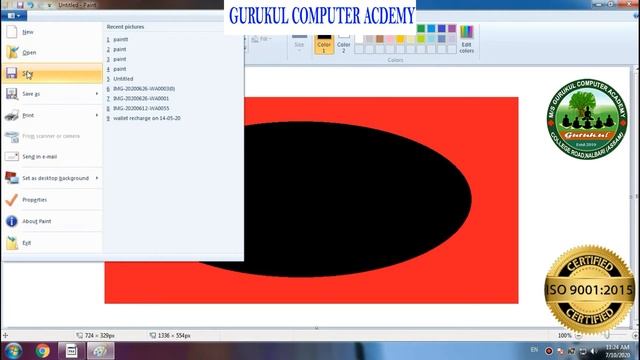Pick the brown color swatch

(x=380, y=39)
